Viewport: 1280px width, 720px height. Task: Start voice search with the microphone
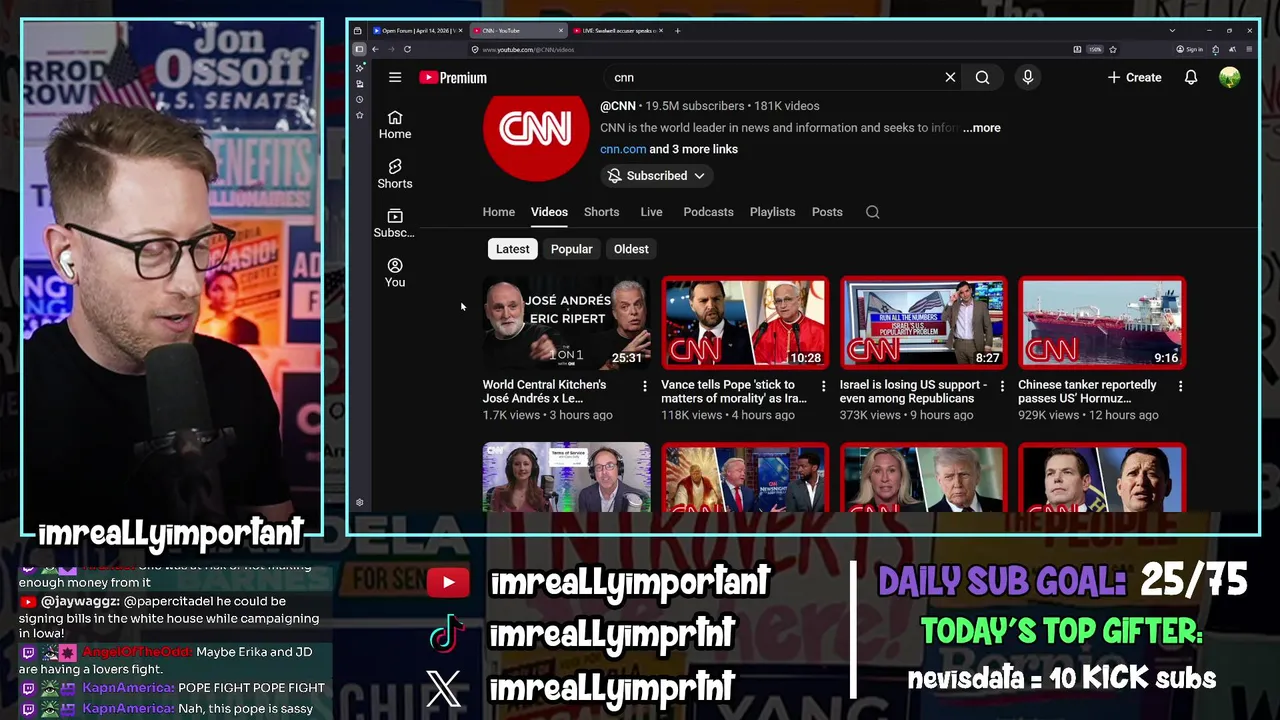coord(1027,77)
